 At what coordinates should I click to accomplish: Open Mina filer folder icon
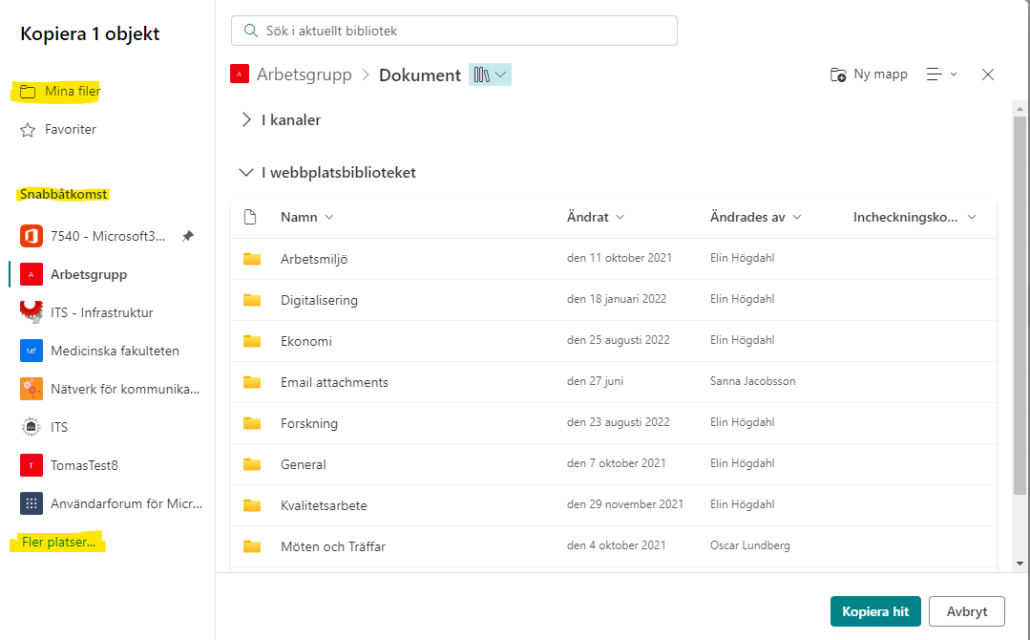[28, 91]
